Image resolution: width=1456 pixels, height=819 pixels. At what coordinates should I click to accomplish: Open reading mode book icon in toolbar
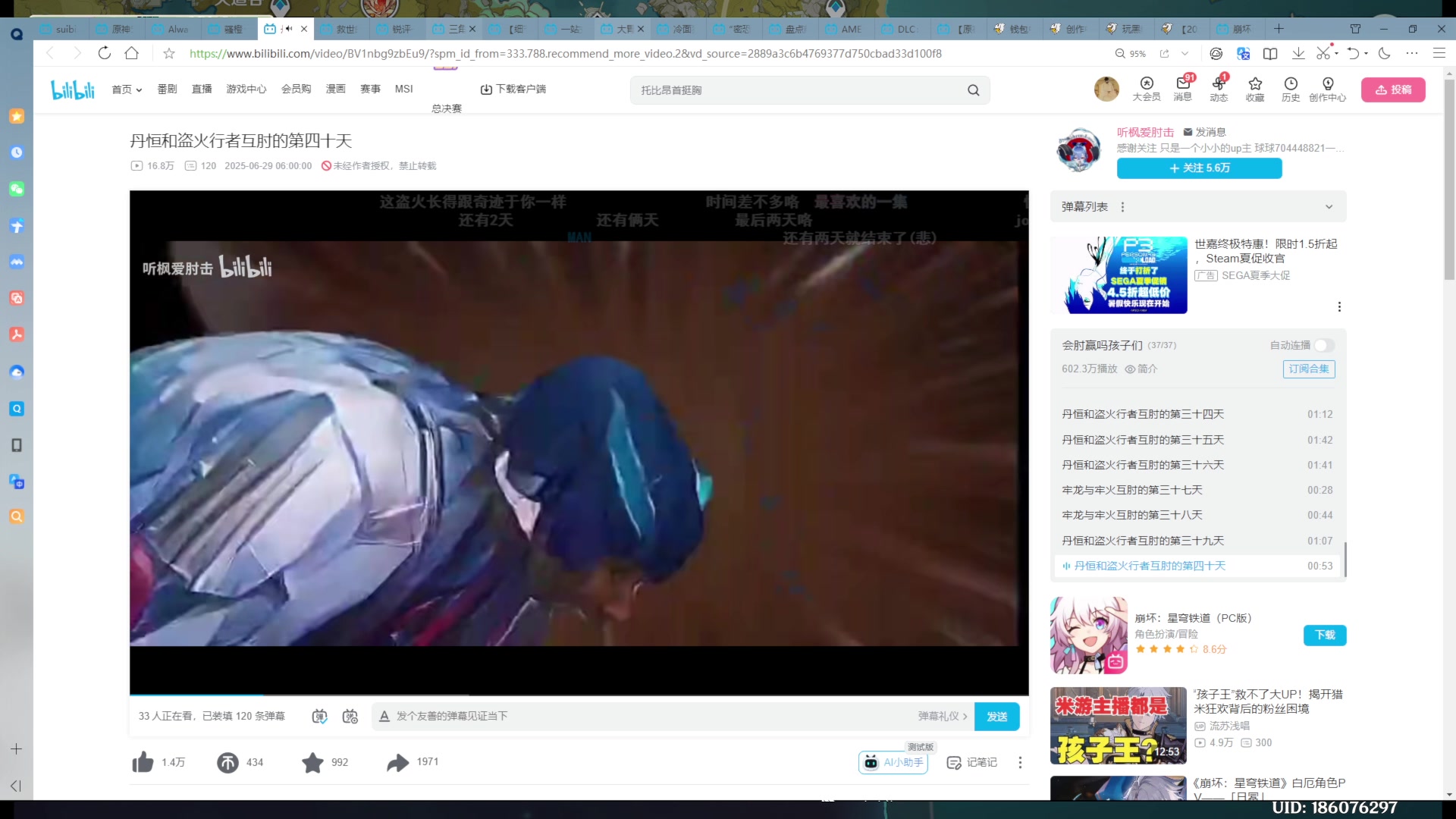[1270, 53]
